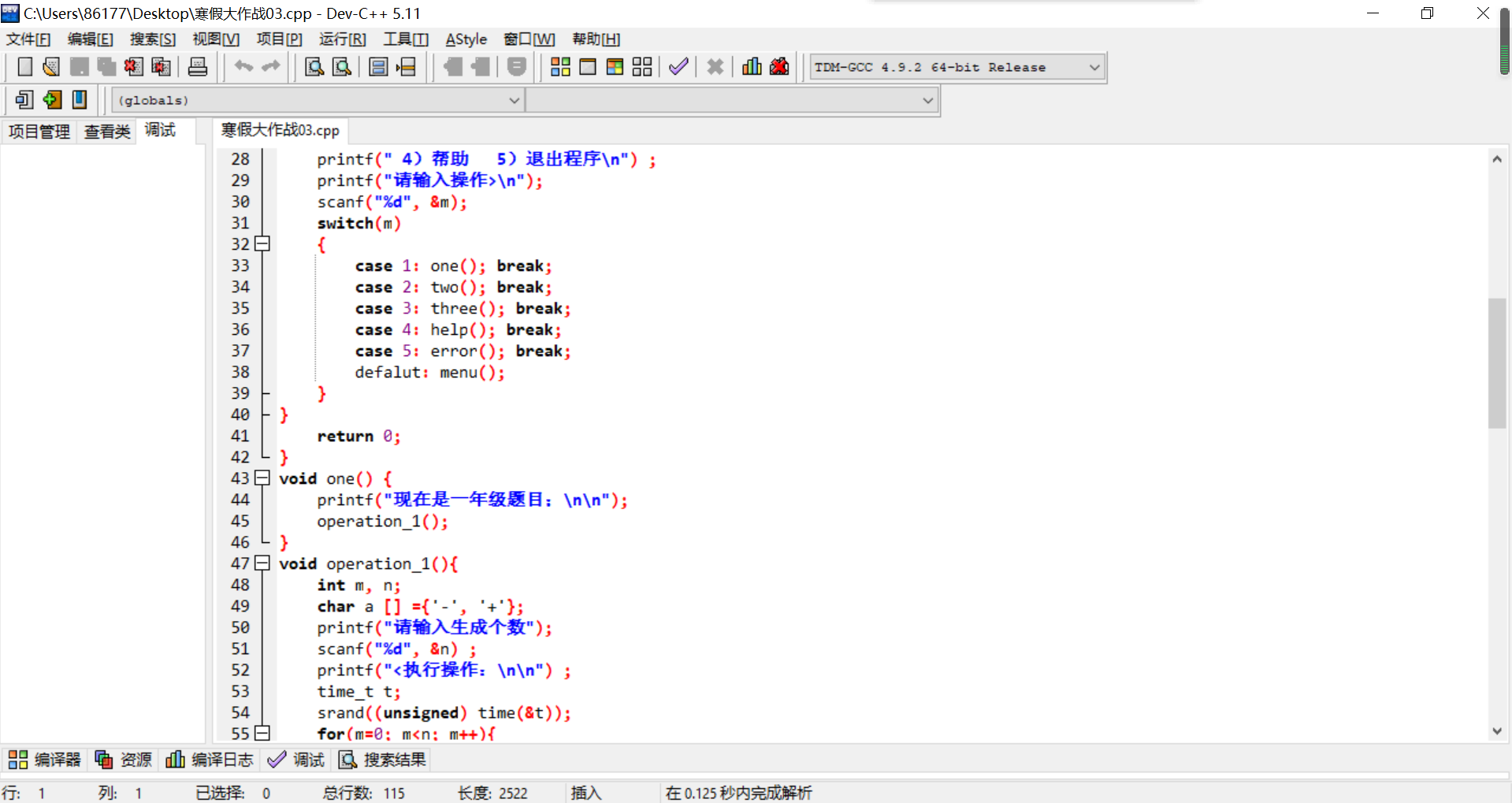Open the 文件[F] menu
Viewport: 1512px width, 803px height.
(28, 39)
